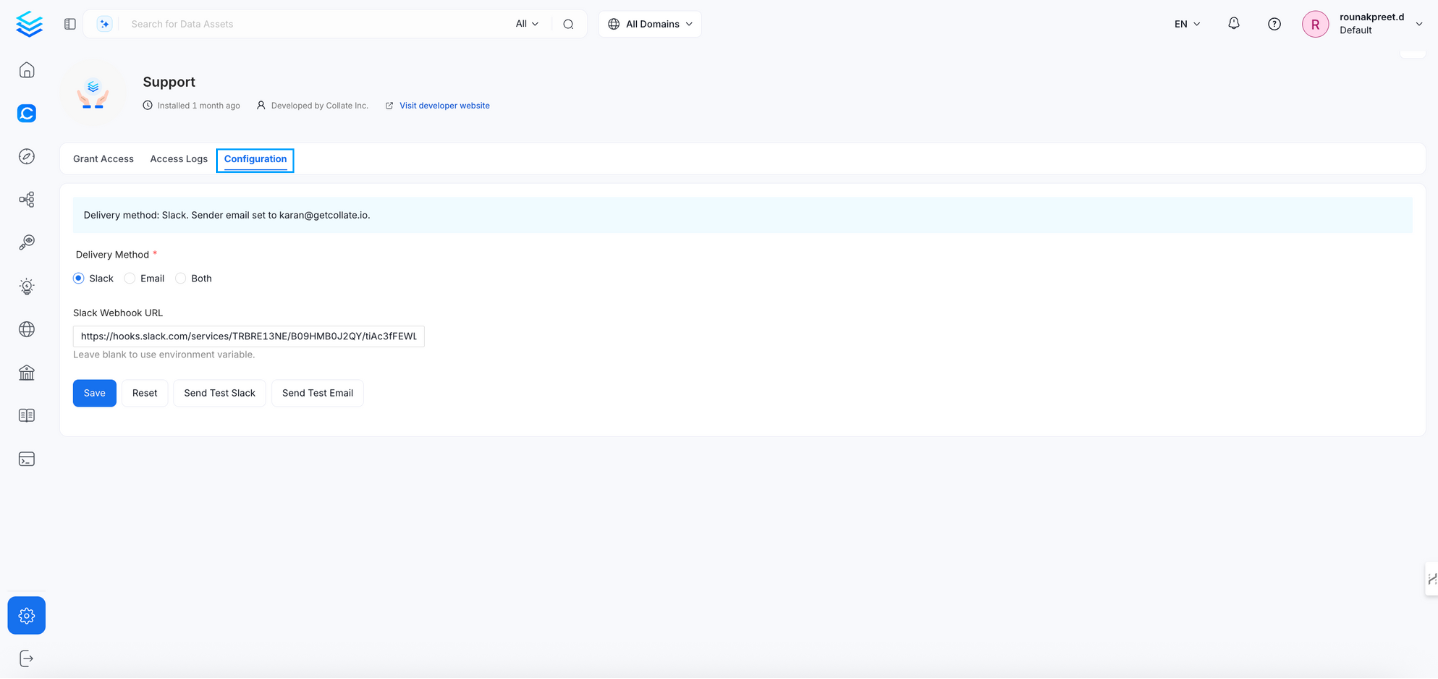The image size is (1438, 679).
Task: Open the lineage hierarchy sidebar icon
Action: [27, 200]
